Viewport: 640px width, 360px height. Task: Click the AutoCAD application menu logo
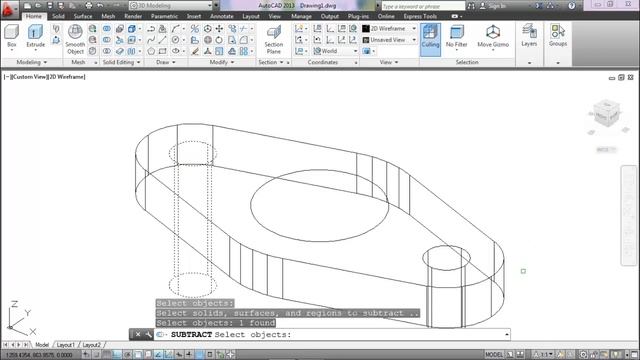(9, 9)
